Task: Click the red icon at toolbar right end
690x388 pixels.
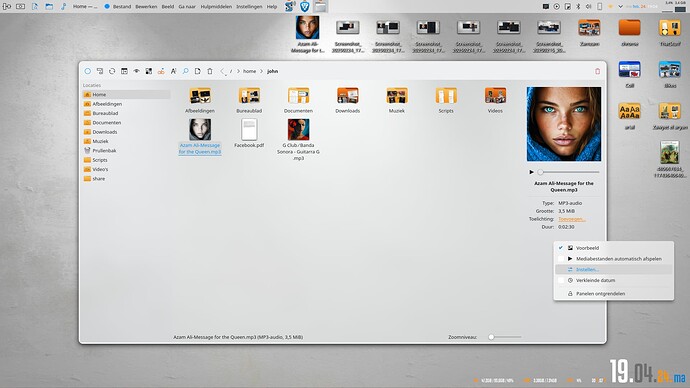Action: tap(597, 71)
